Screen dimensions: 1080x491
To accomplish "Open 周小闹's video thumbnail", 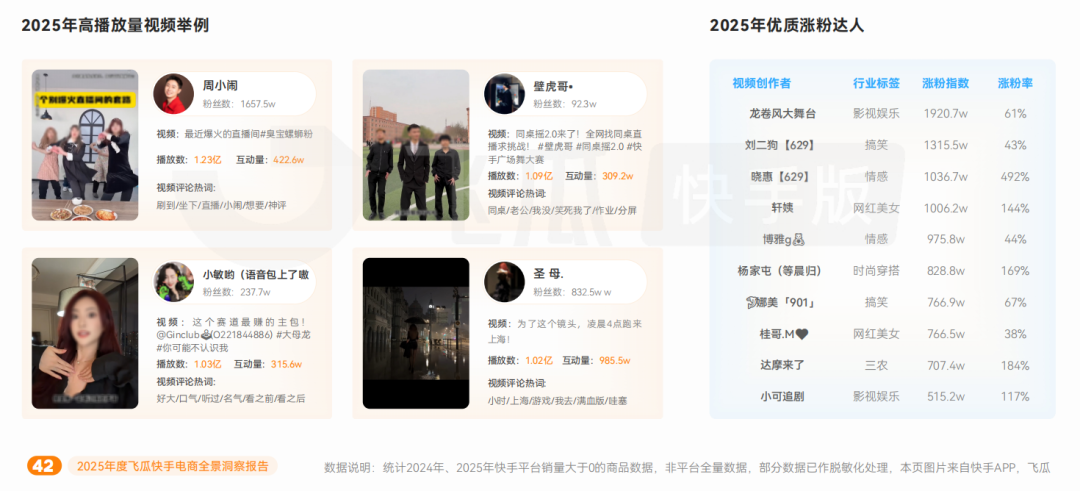I will tap(85, 145).
